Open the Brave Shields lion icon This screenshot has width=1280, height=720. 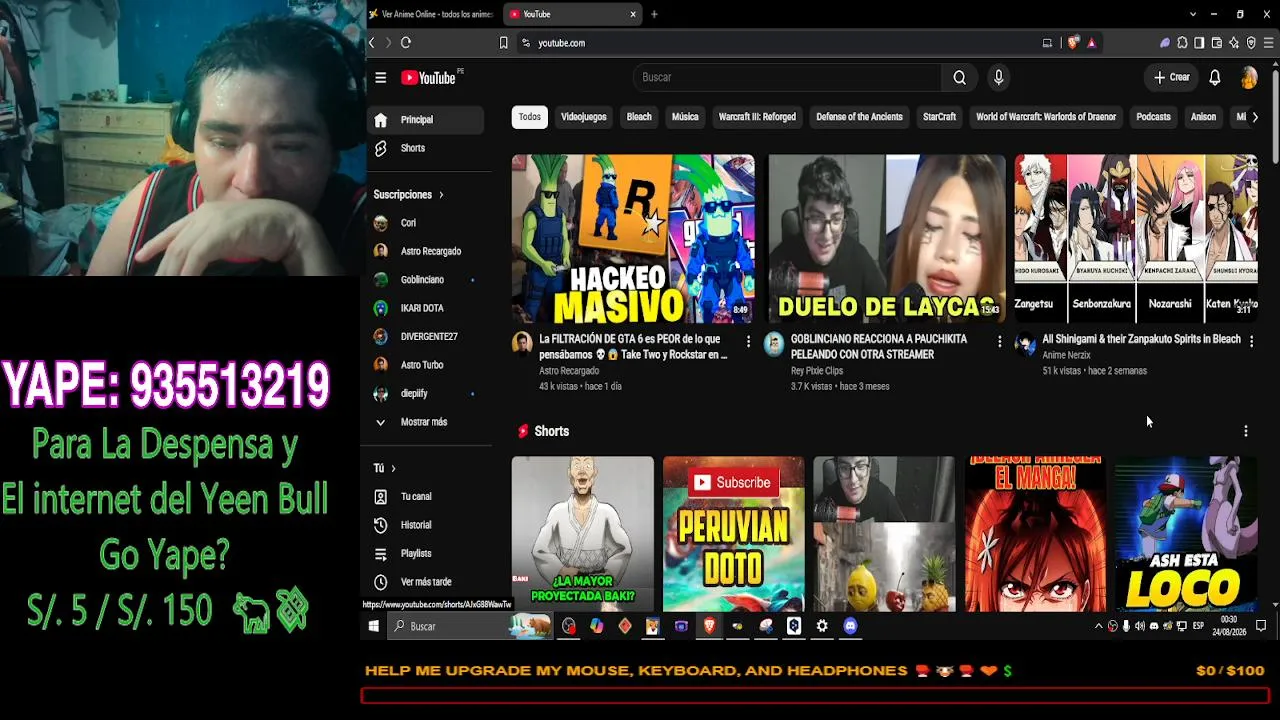coord(1073,43)
